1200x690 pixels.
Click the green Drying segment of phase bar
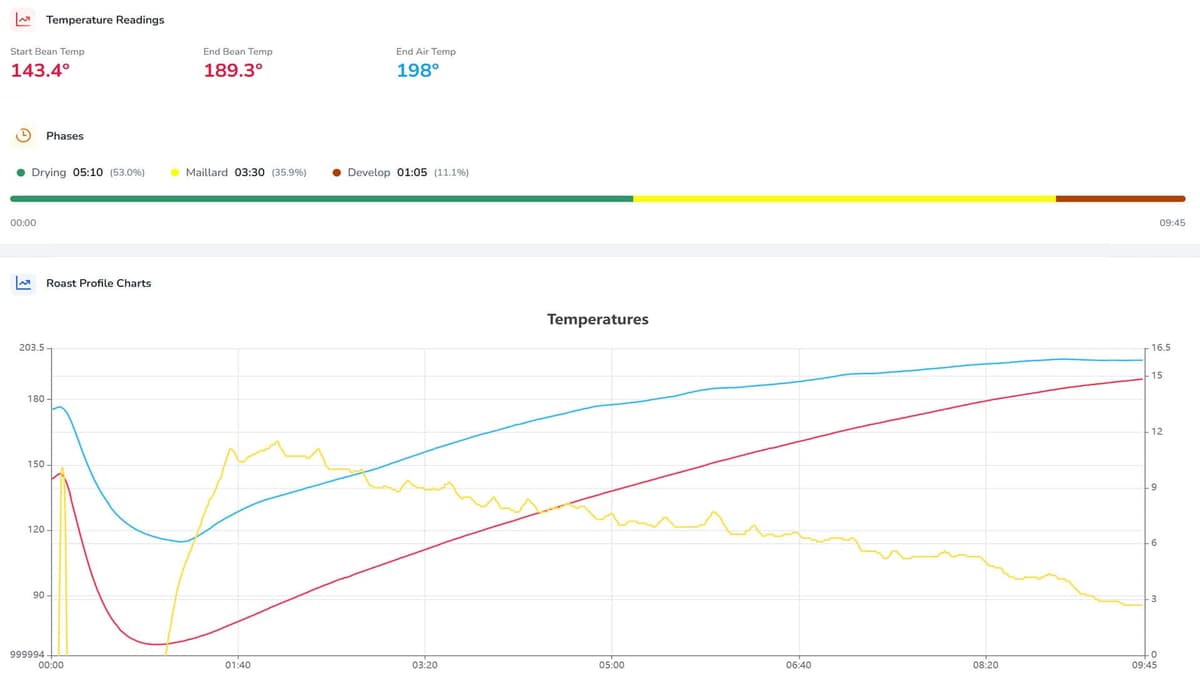[x=322, y=199]
